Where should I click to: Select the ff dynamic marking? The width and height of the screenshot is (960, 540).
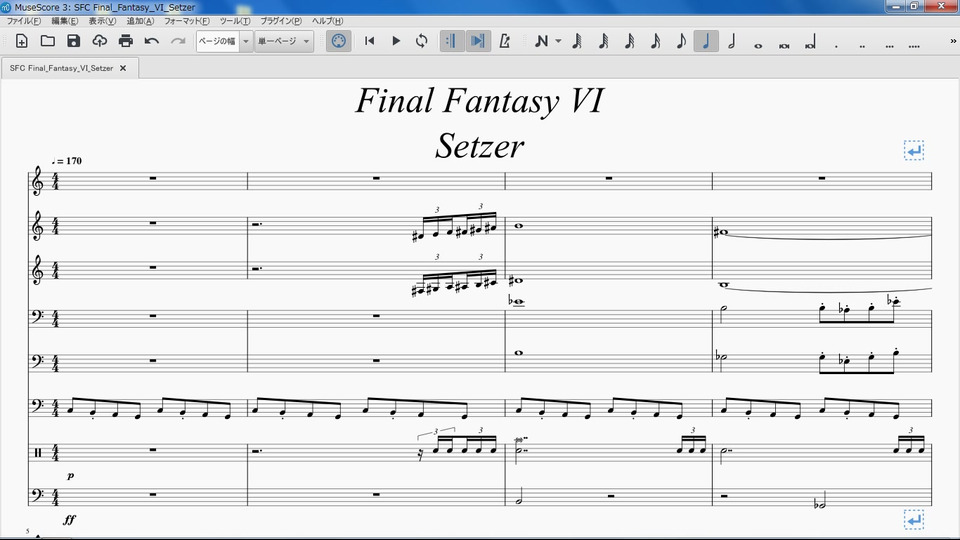click(69, 519)
